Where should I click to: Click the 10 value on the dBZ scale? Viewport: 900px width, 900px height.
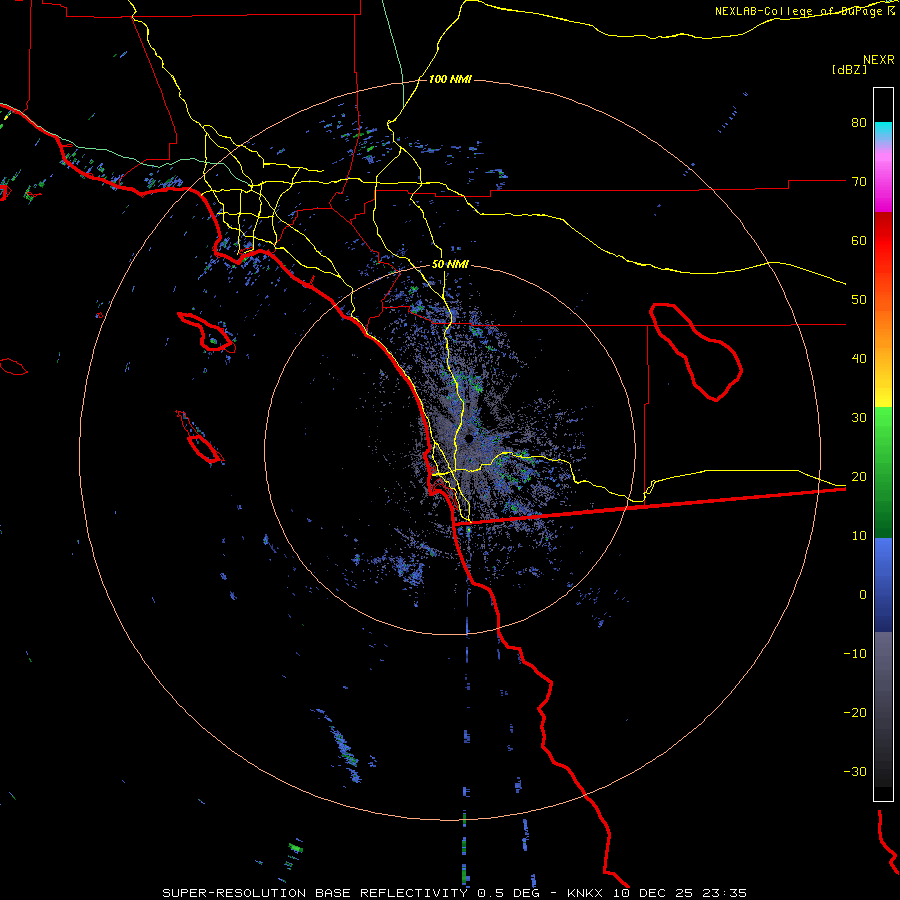pyautogui.click(x=859, y=536)
